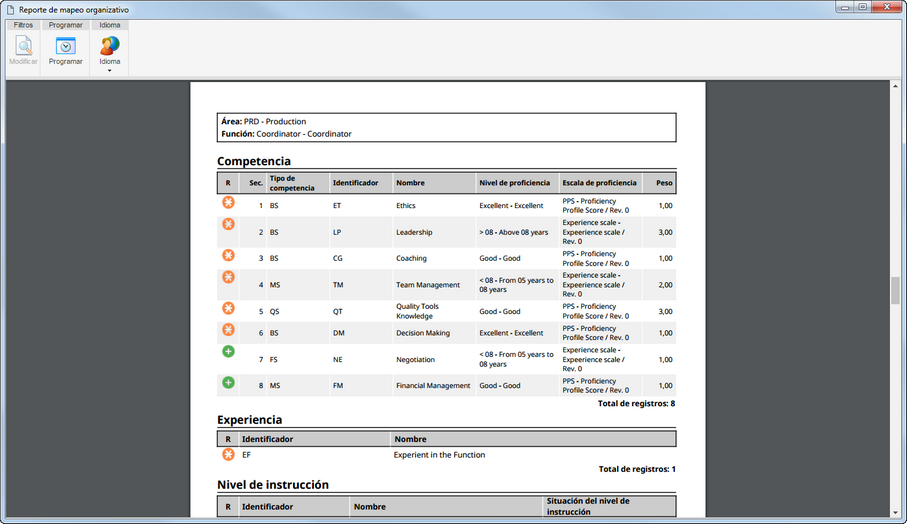Click the 'Quality Tools Knowledge' cell
Viewport: 907px width, 524px height.
click(417, 311)
